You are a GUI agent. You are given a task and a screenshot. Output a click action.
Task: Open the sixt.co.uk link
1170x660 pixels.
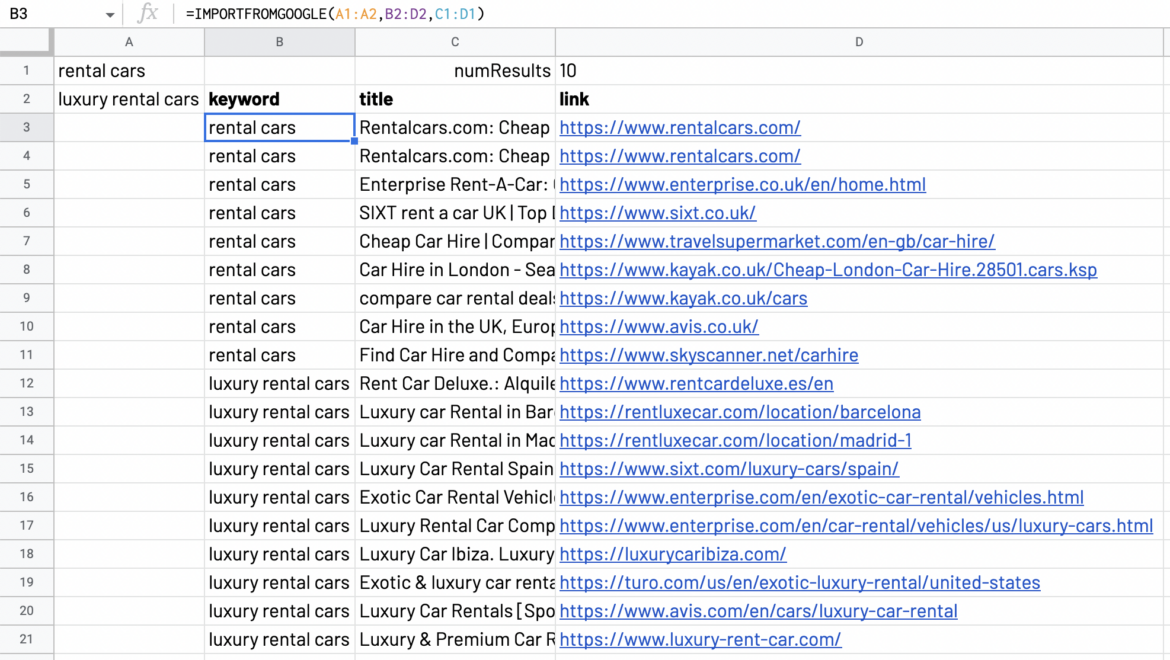657,212
